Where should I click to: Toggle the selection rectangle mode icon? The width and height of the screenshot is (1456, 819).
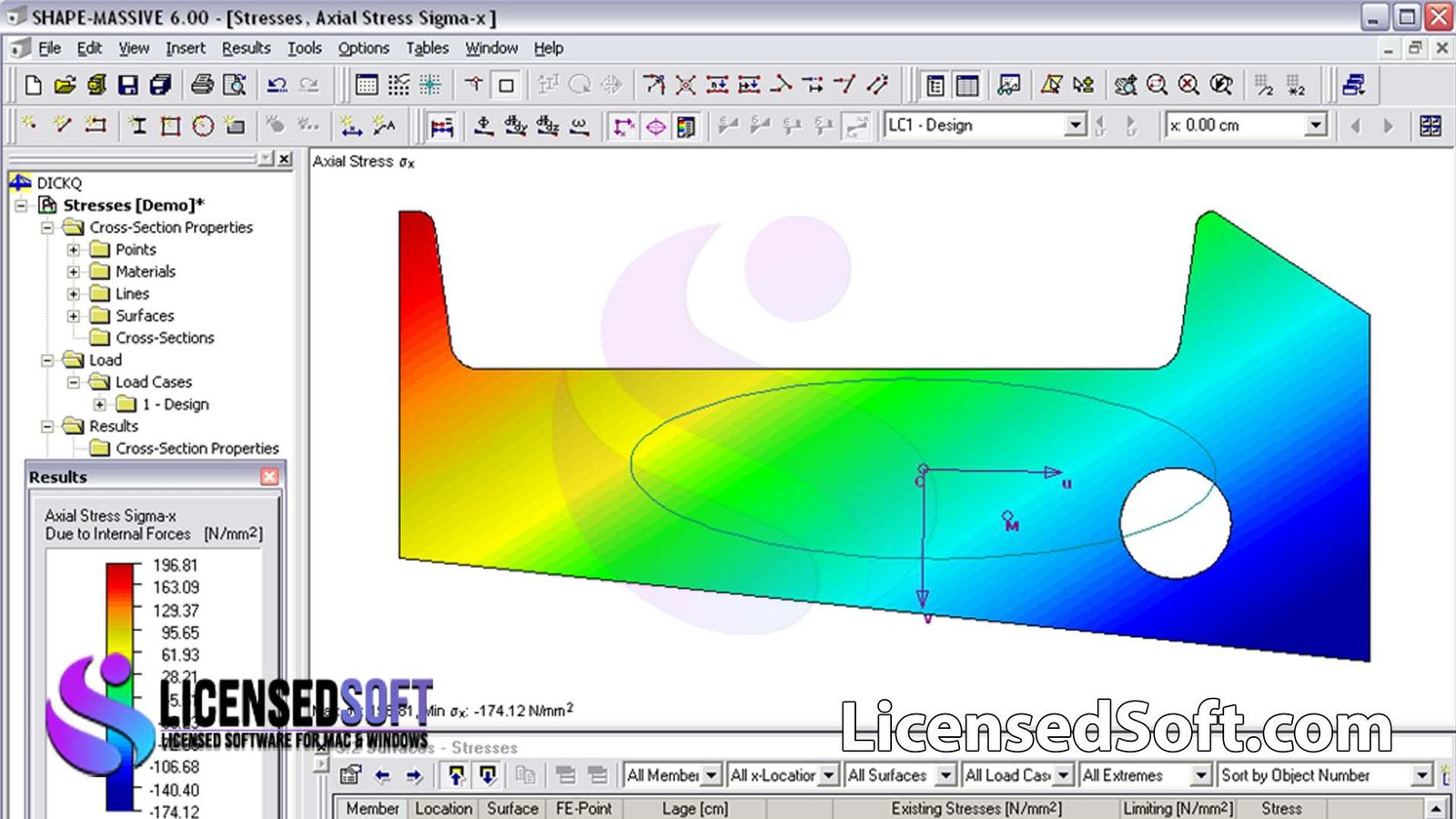pyautogui.click(x=506, y=86)
